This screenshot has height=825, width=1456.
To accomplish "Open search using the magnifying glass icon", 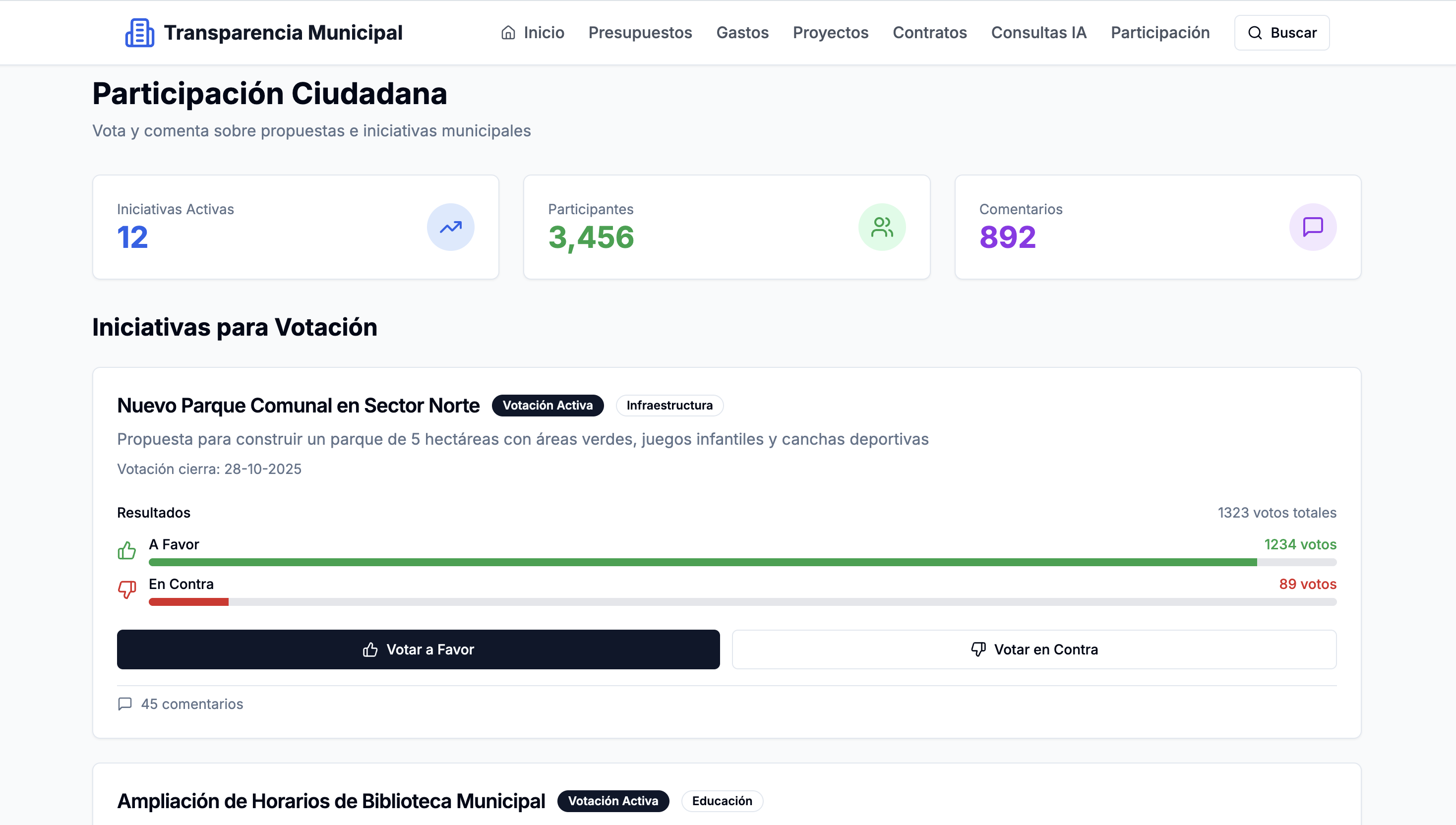I will click(x=1255, y=32).
